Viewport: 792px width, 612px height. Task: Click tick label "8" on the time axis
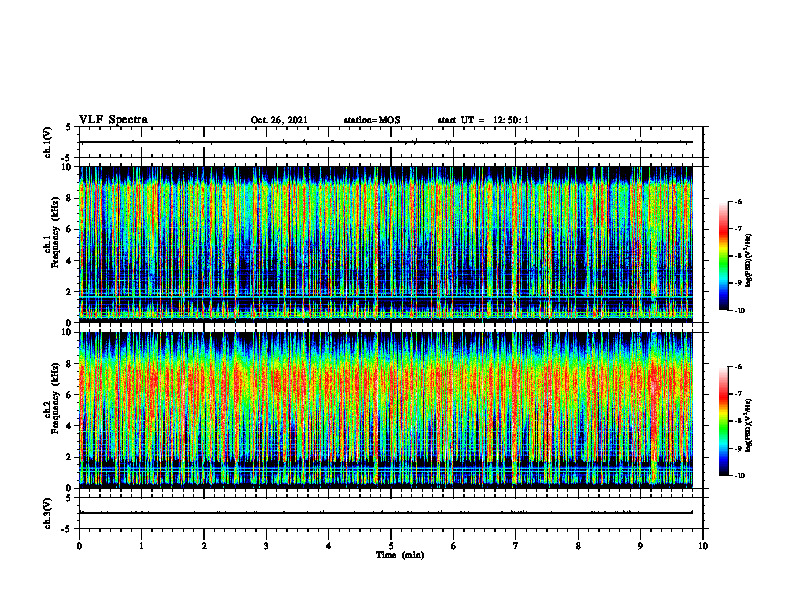578,546
